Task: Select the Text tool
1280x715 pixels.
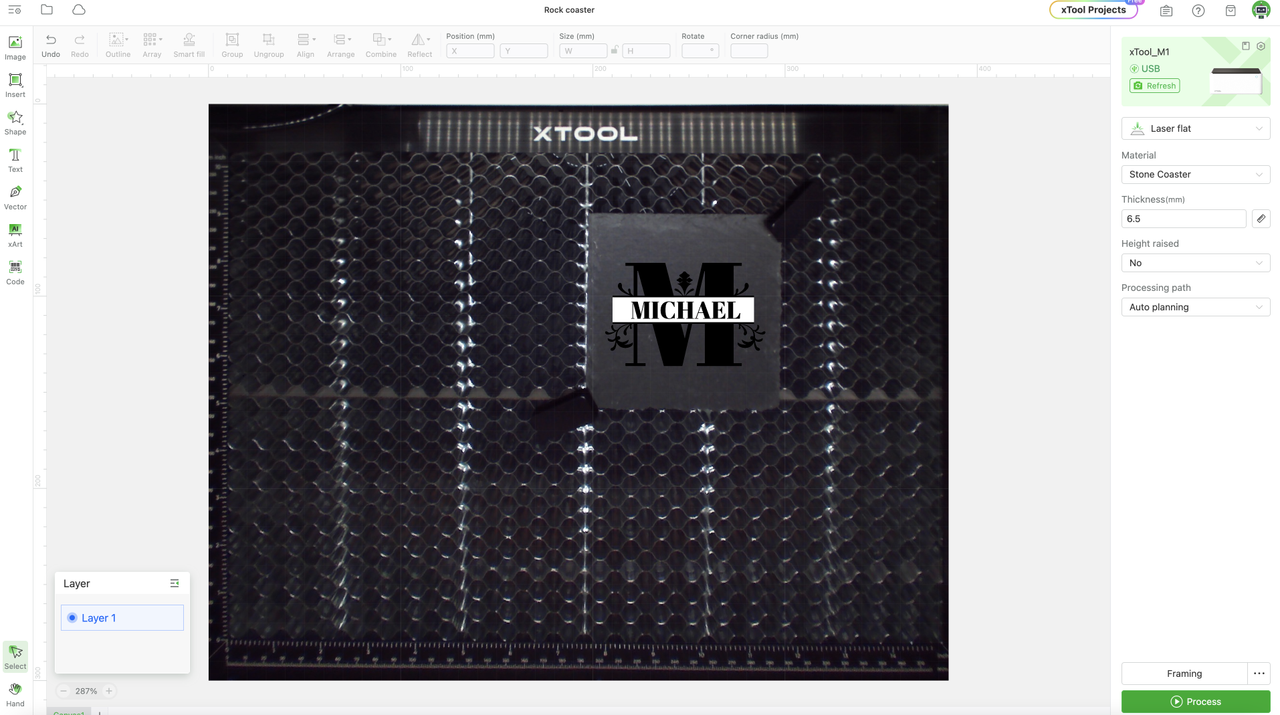Action: coord(15,160)
